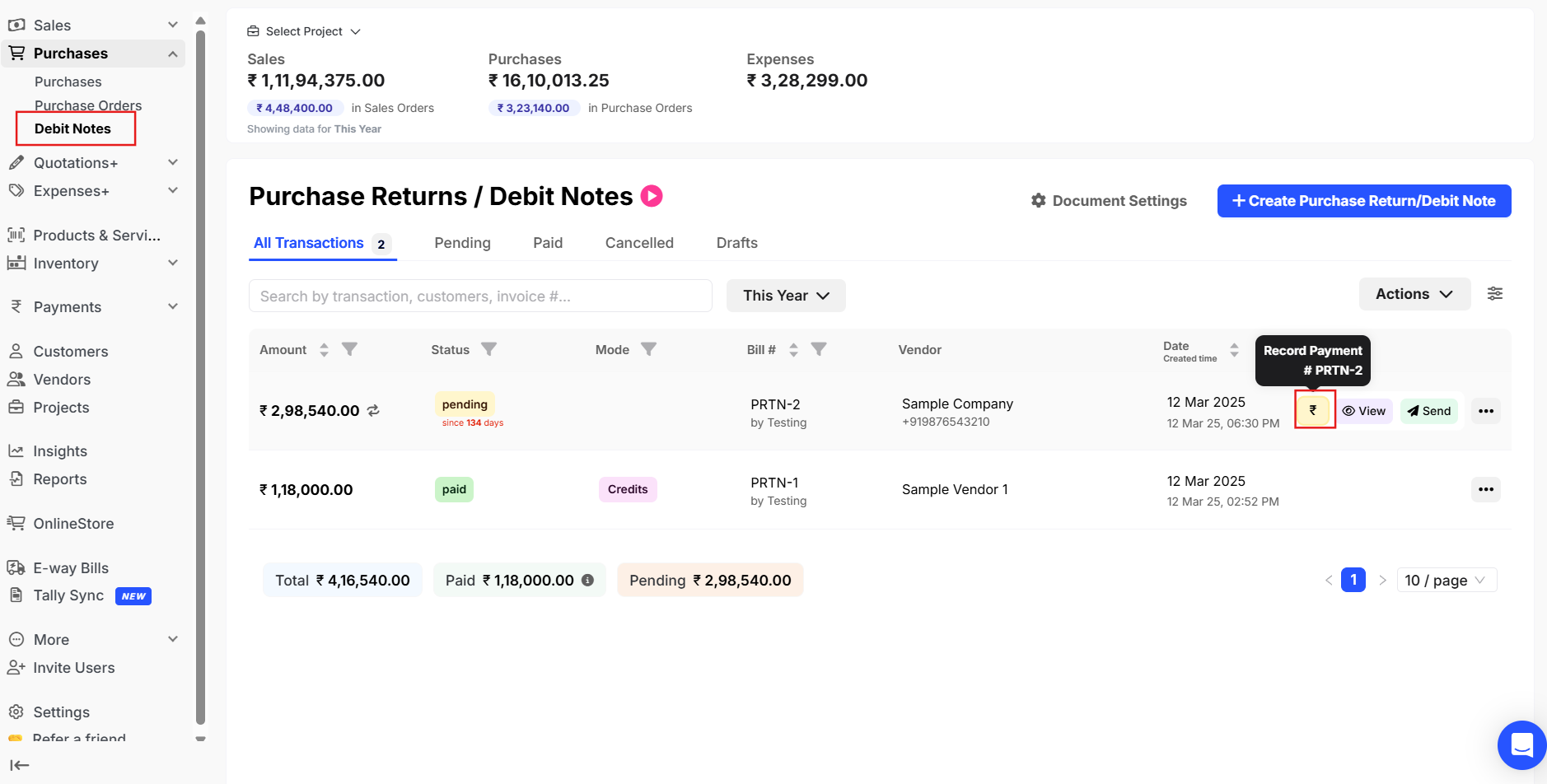Screen dimensions: 1547x784
Task: Open the Select Project dropdown
Action: 304,31
